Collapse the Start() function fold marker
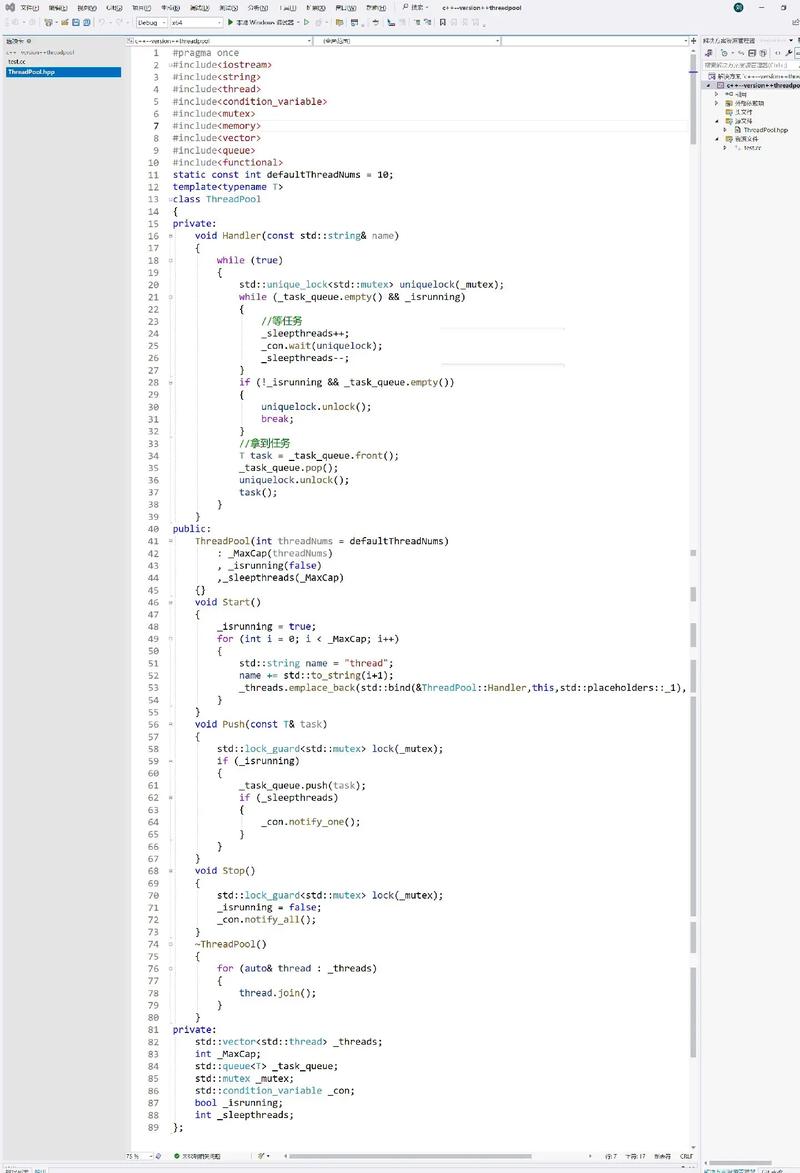The height and width of the screenshot is (1173, 800). pos(170,602)
